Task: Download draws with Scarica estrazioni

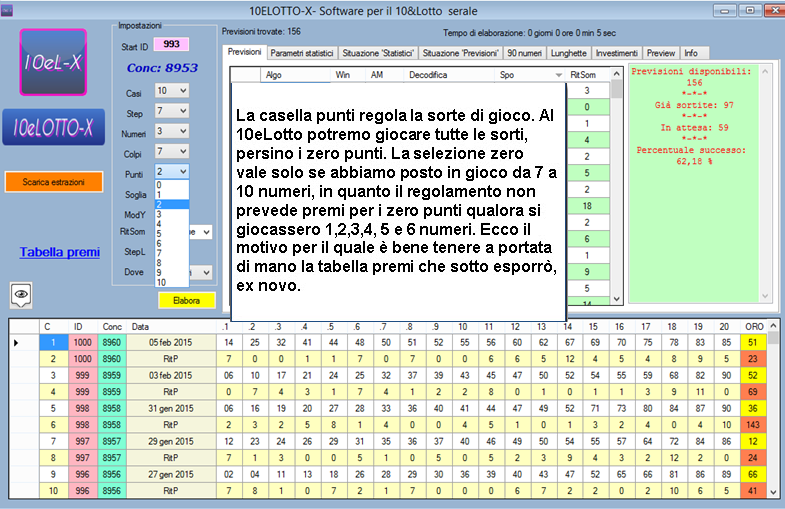Action: pyautogui.click(x=54, y=182)
